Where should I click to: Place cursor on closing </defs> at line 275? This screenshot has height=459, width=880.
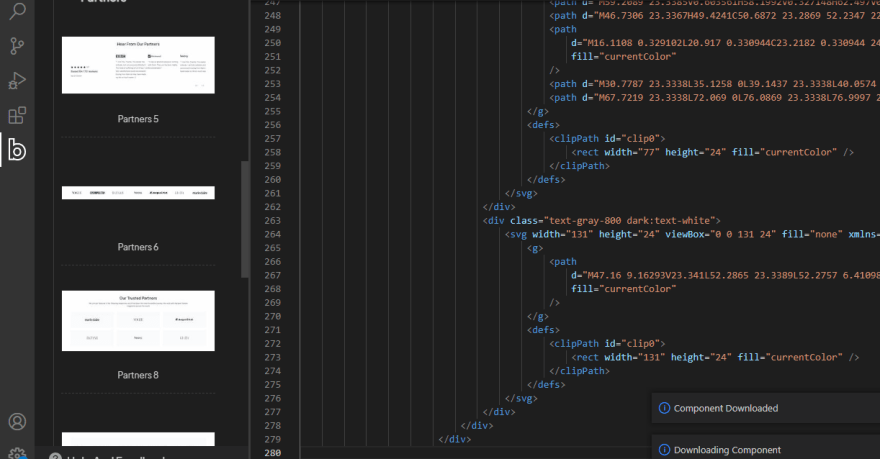point(546,384)
